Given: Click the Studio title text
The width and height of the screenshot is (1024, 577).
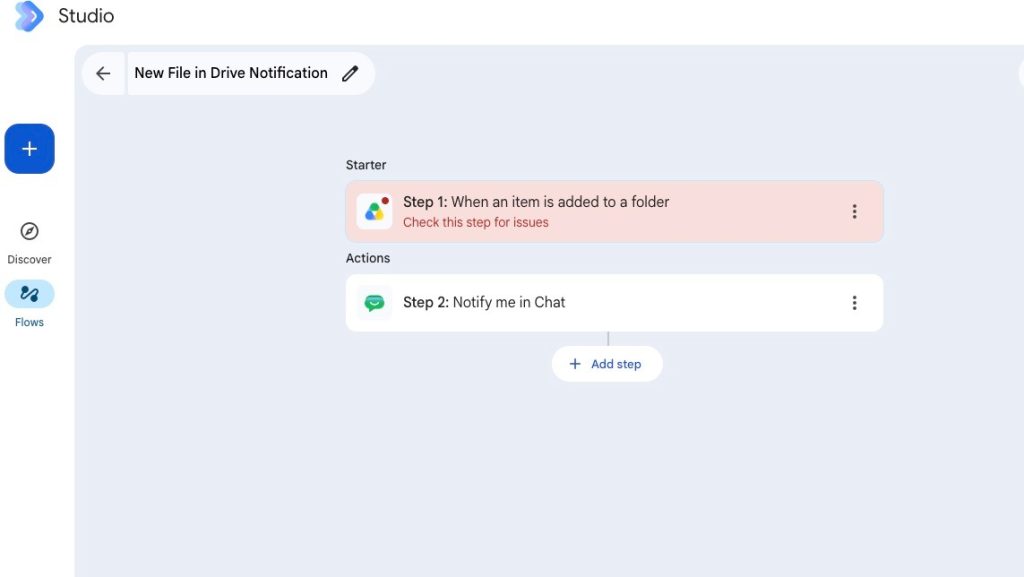Looking at the screenshot, I should point(86,16).
